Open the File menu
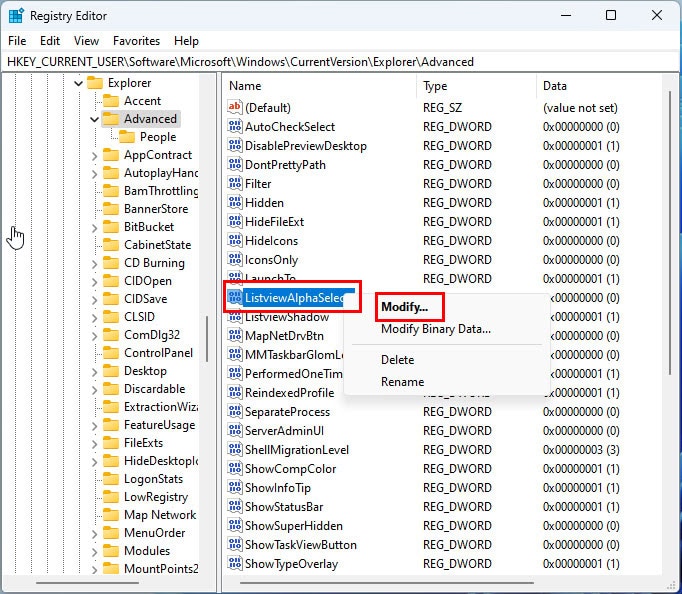This screenshot has height=594, width=682. 17,41
